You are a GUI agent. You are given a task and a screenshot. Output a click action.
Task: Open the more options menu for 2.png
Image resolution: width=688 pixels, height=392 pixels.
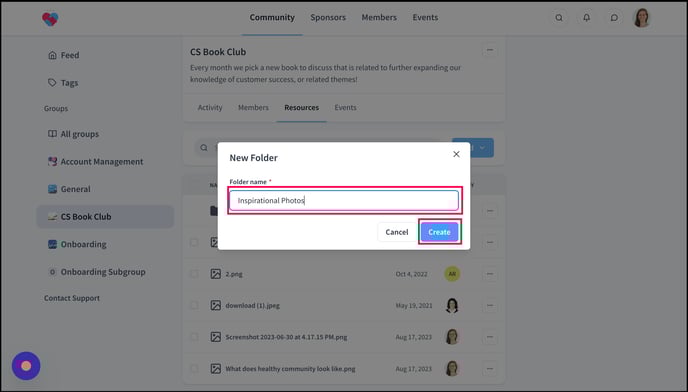pos(490,274)
